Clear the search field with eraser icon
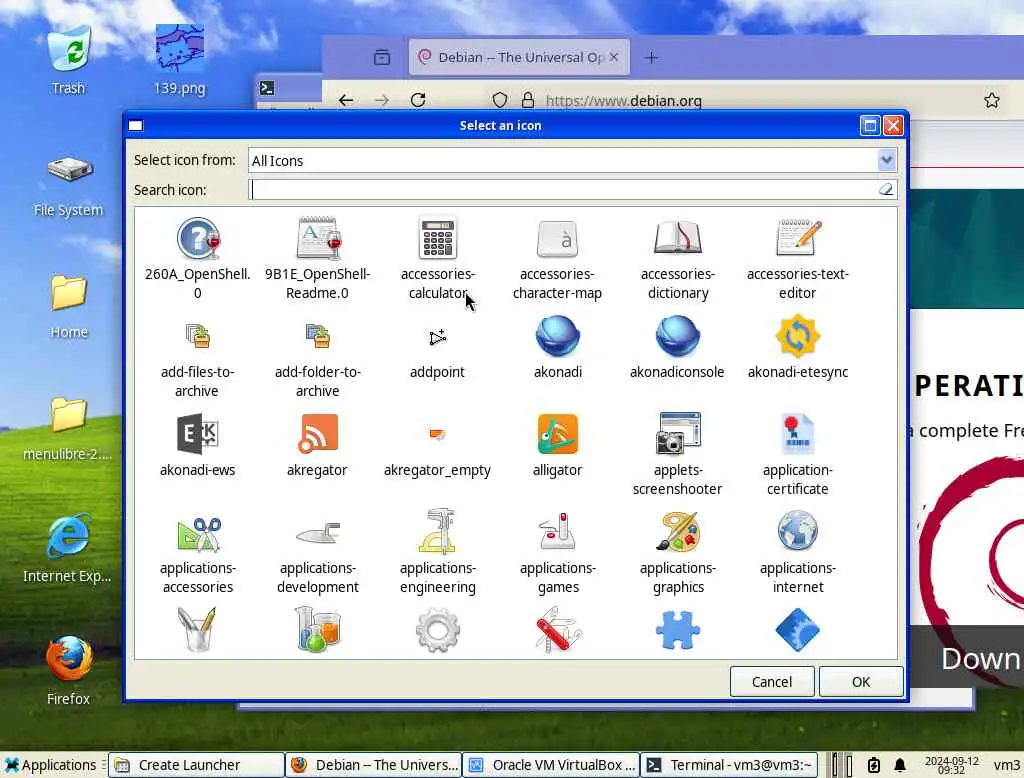 886,189
